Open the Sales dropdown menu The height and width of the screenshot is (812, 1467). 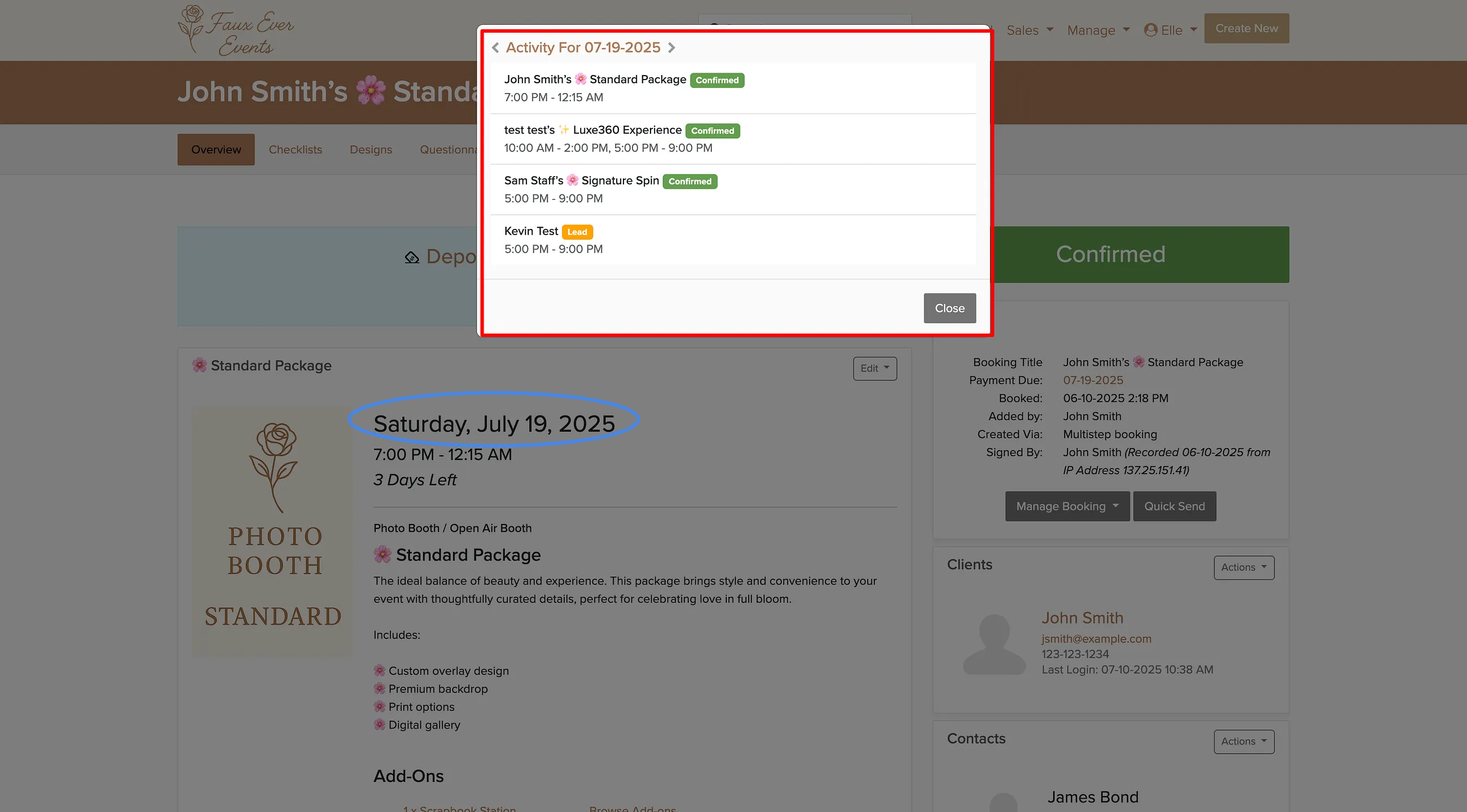[x=1030, y=30]
